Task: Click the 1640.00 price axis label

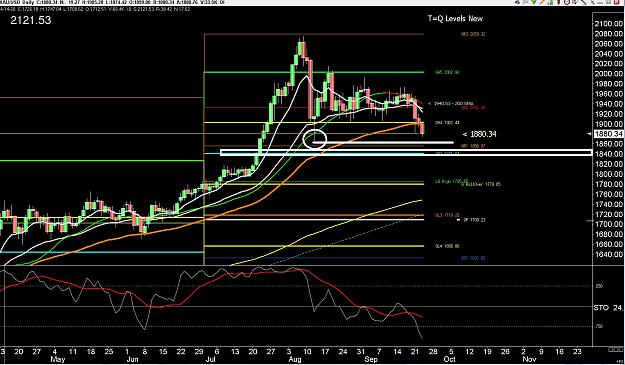Action: [609, 254]
